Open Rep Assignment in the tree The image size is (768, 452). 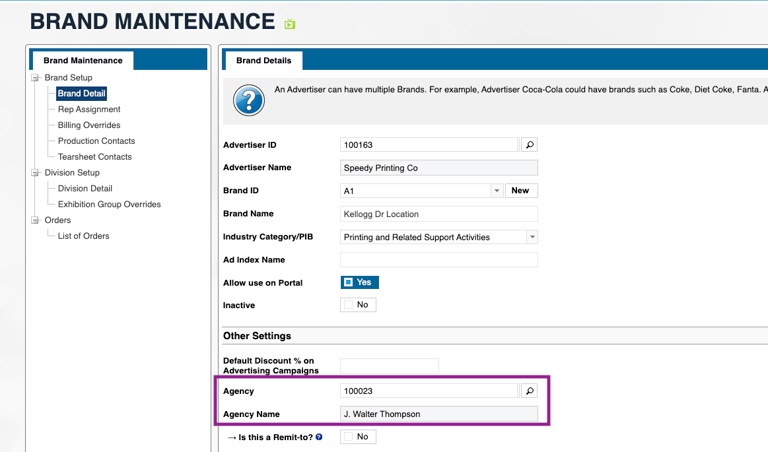pos(89,110)
